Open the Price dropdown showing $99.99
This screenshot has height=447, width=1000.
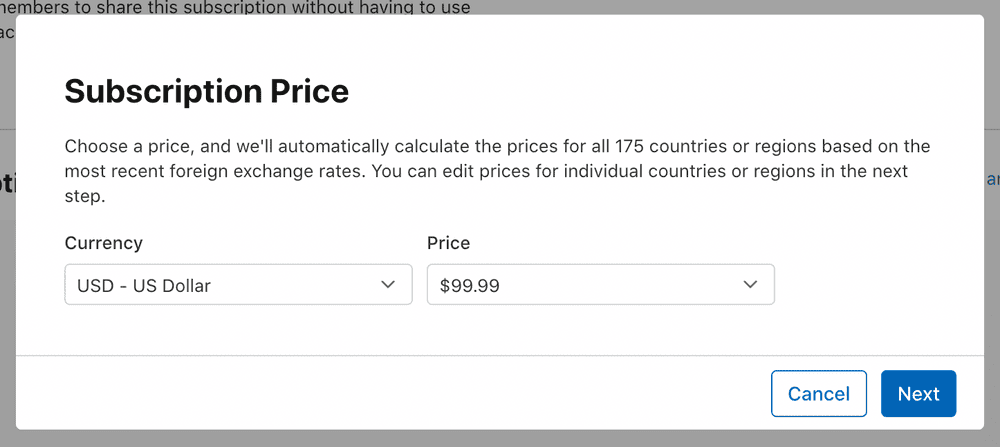tap(600, 285)
